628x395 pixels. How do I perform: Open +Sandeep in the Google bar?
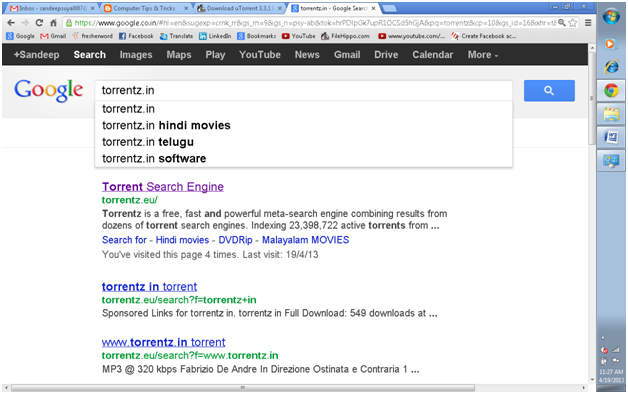[36, 55]
